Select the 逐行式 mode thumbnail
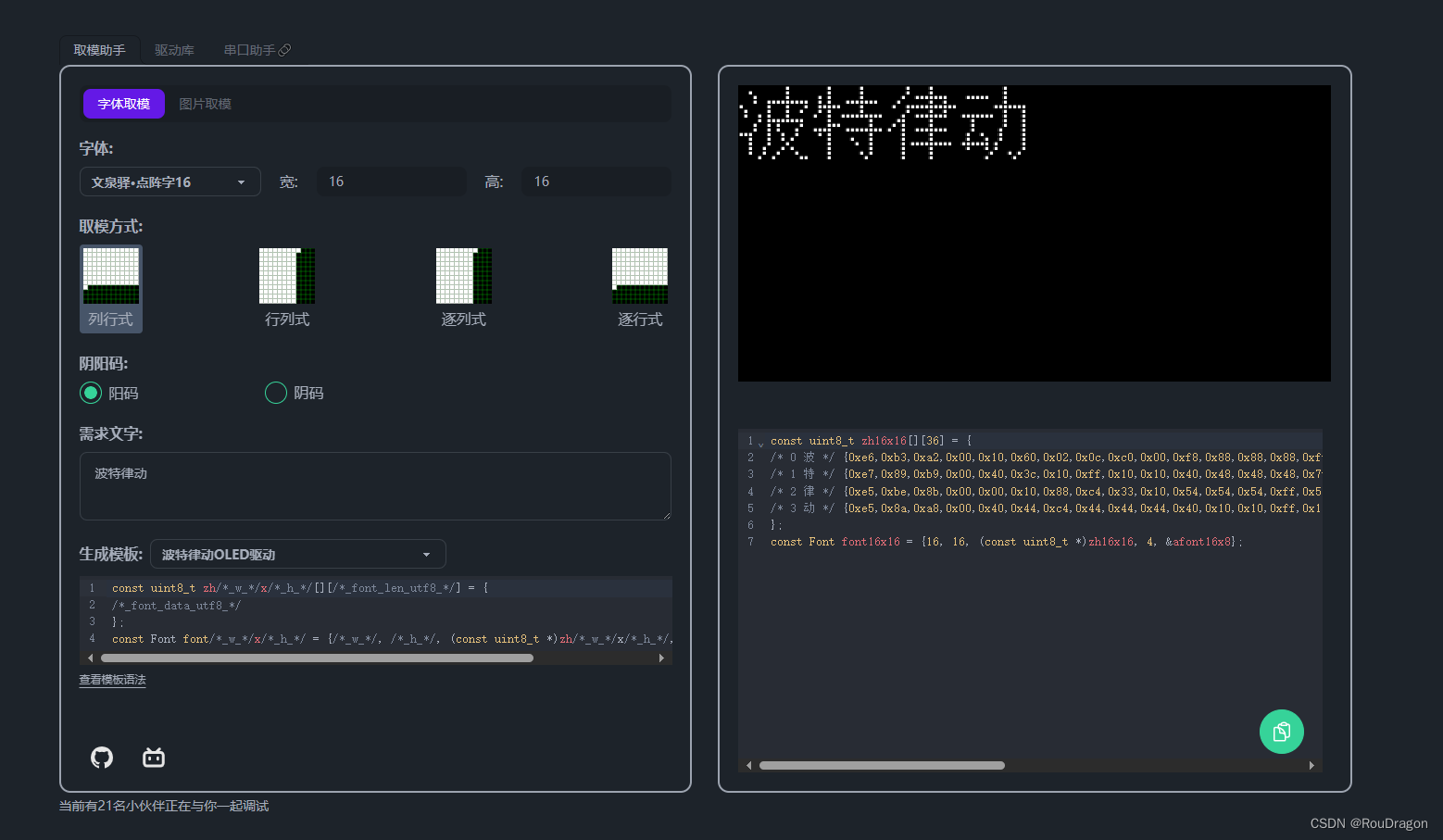 (640, 288)
